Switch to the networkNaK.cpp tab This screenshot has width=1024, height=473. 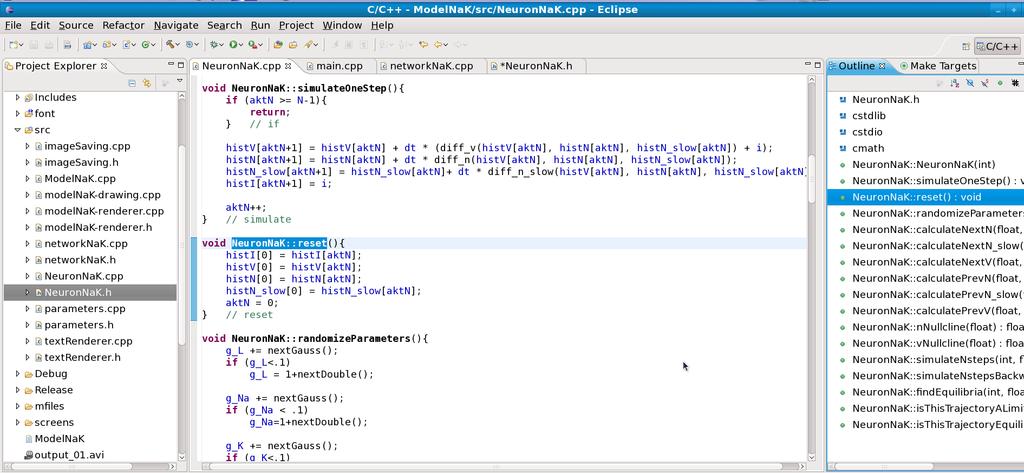coord(433,66)
